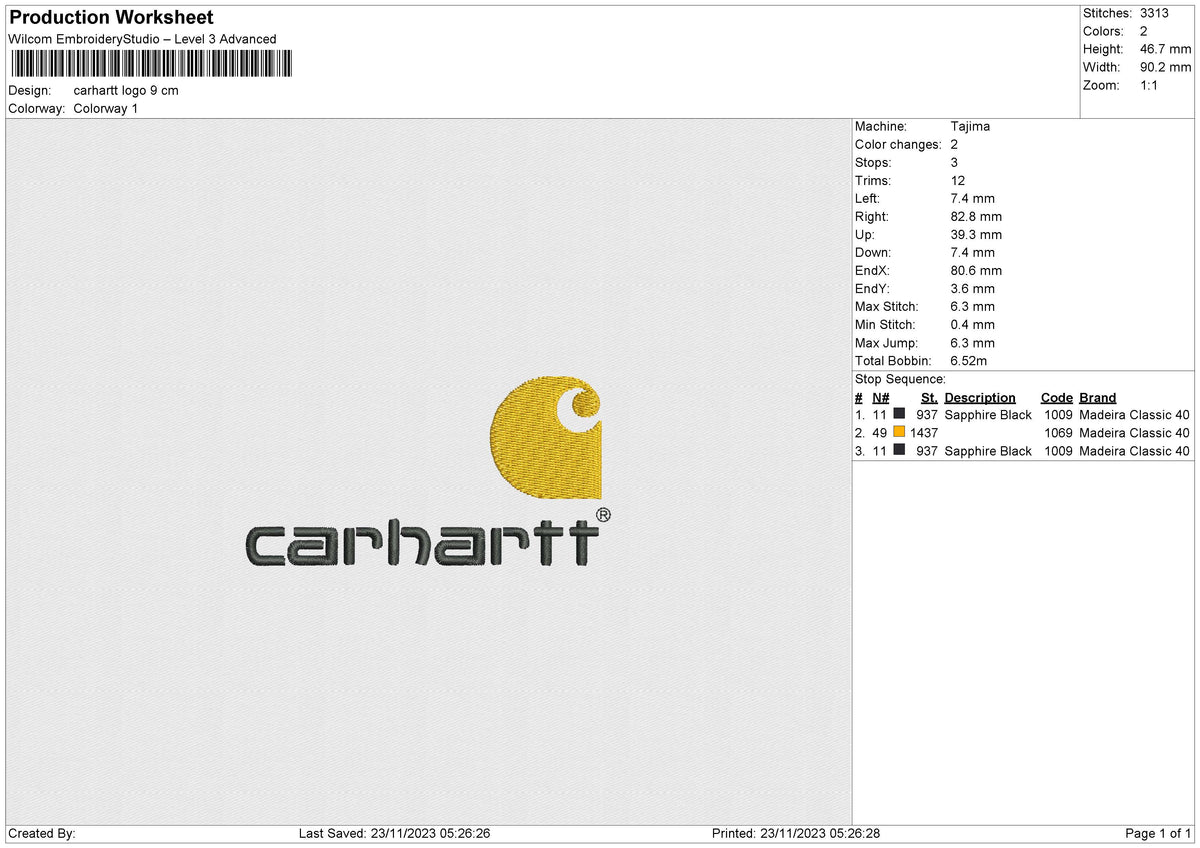This screenshot has height=848, width=1200.
Task: Click the Machine value Tajima
Action: click(x=970, y=127)
